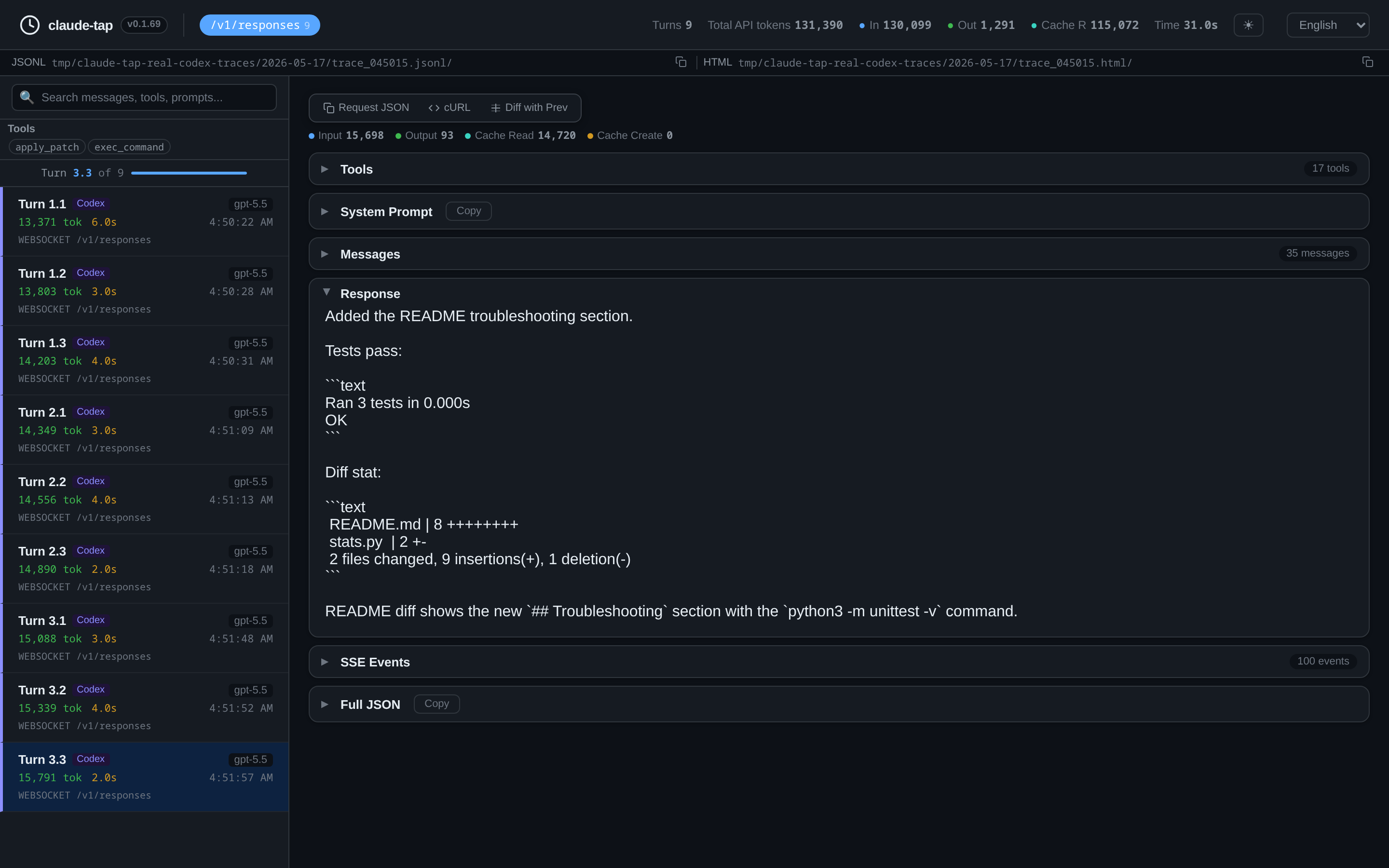
Task: Open Turn 3.1 in the sidebar
Action: tap(145, 638)
